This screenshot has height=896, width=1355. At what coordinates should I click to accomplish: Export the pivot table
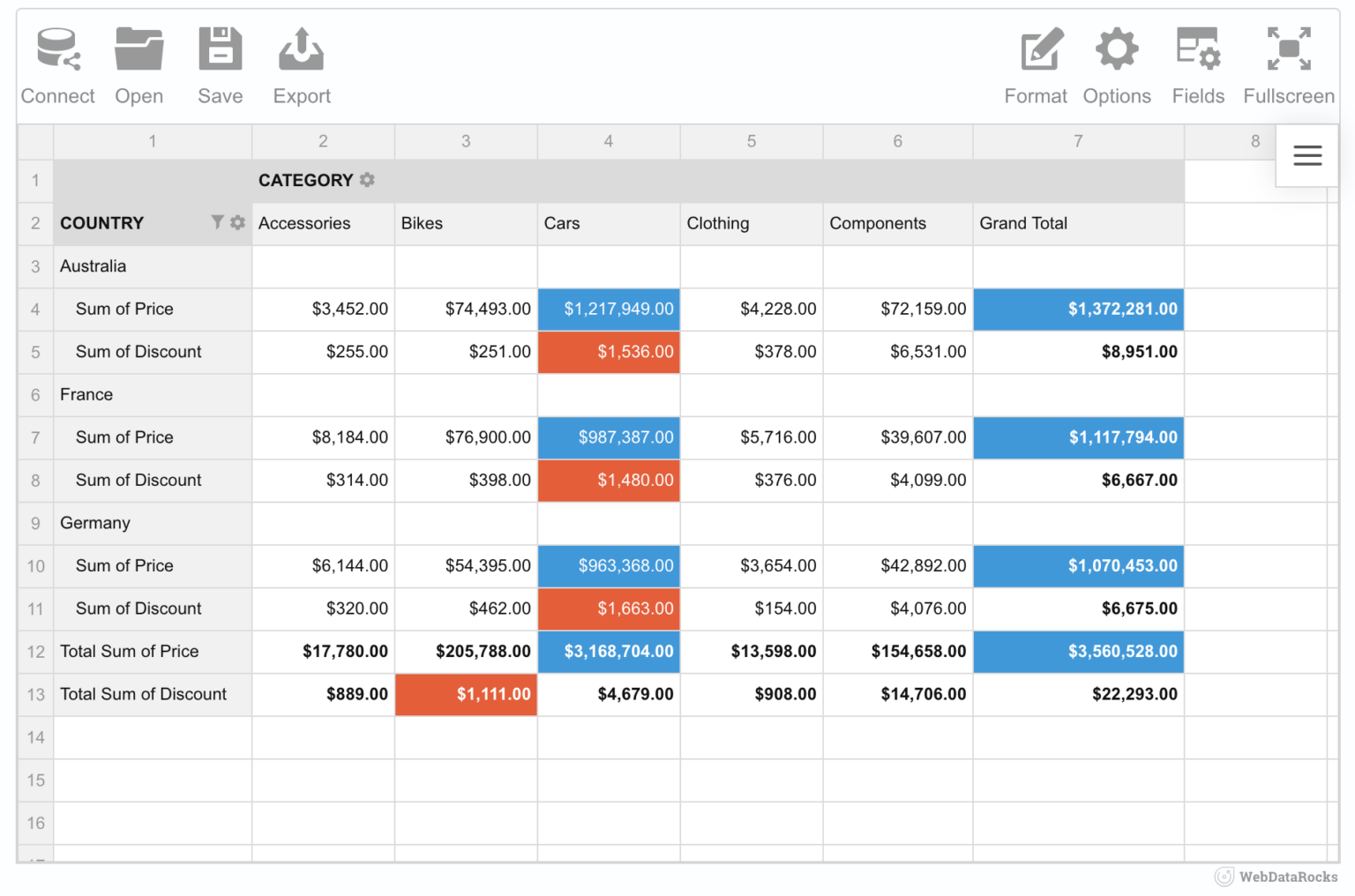301,62
